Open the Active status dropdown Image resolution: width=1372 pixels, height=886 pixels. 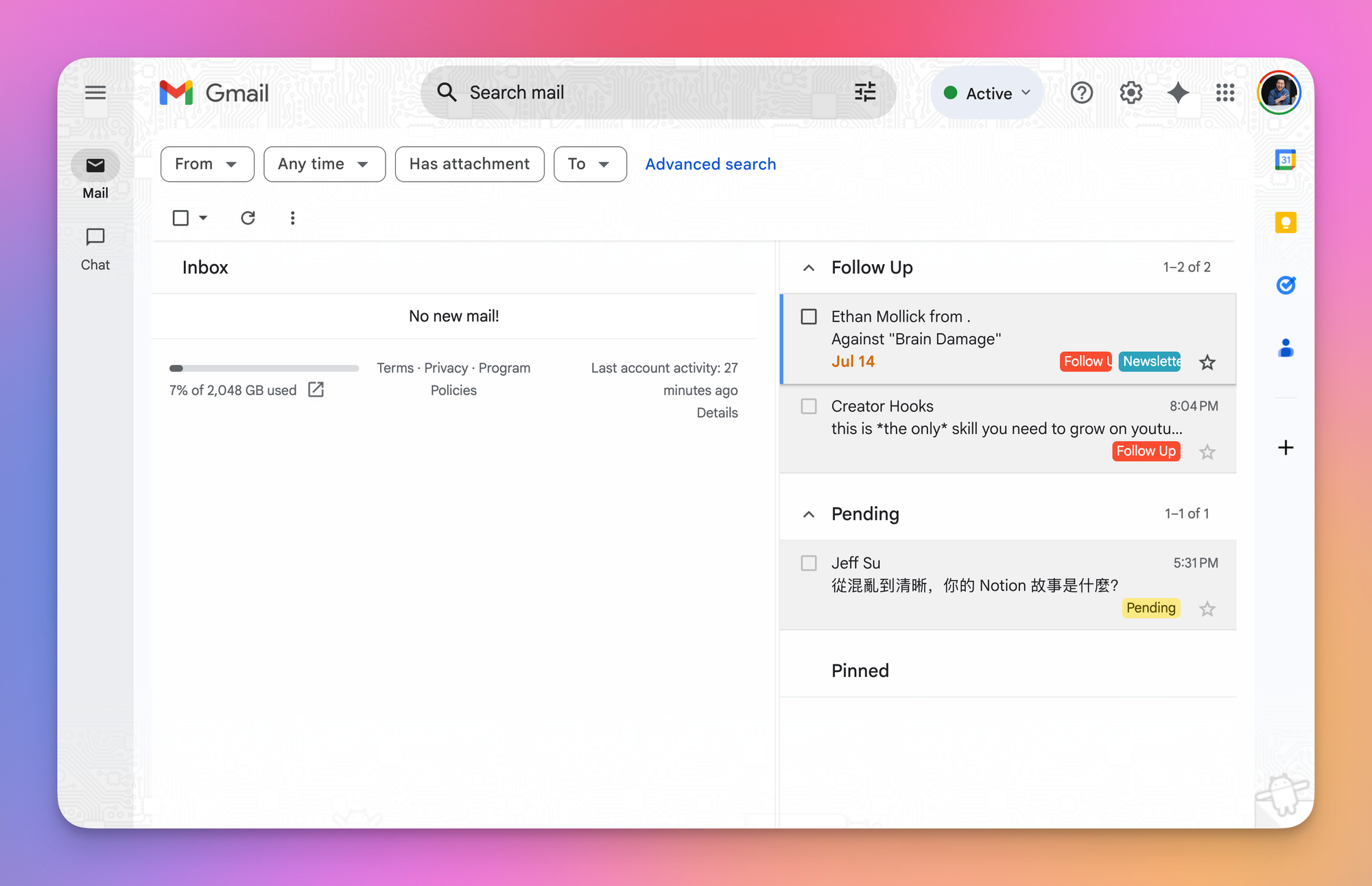coord(986,93)
